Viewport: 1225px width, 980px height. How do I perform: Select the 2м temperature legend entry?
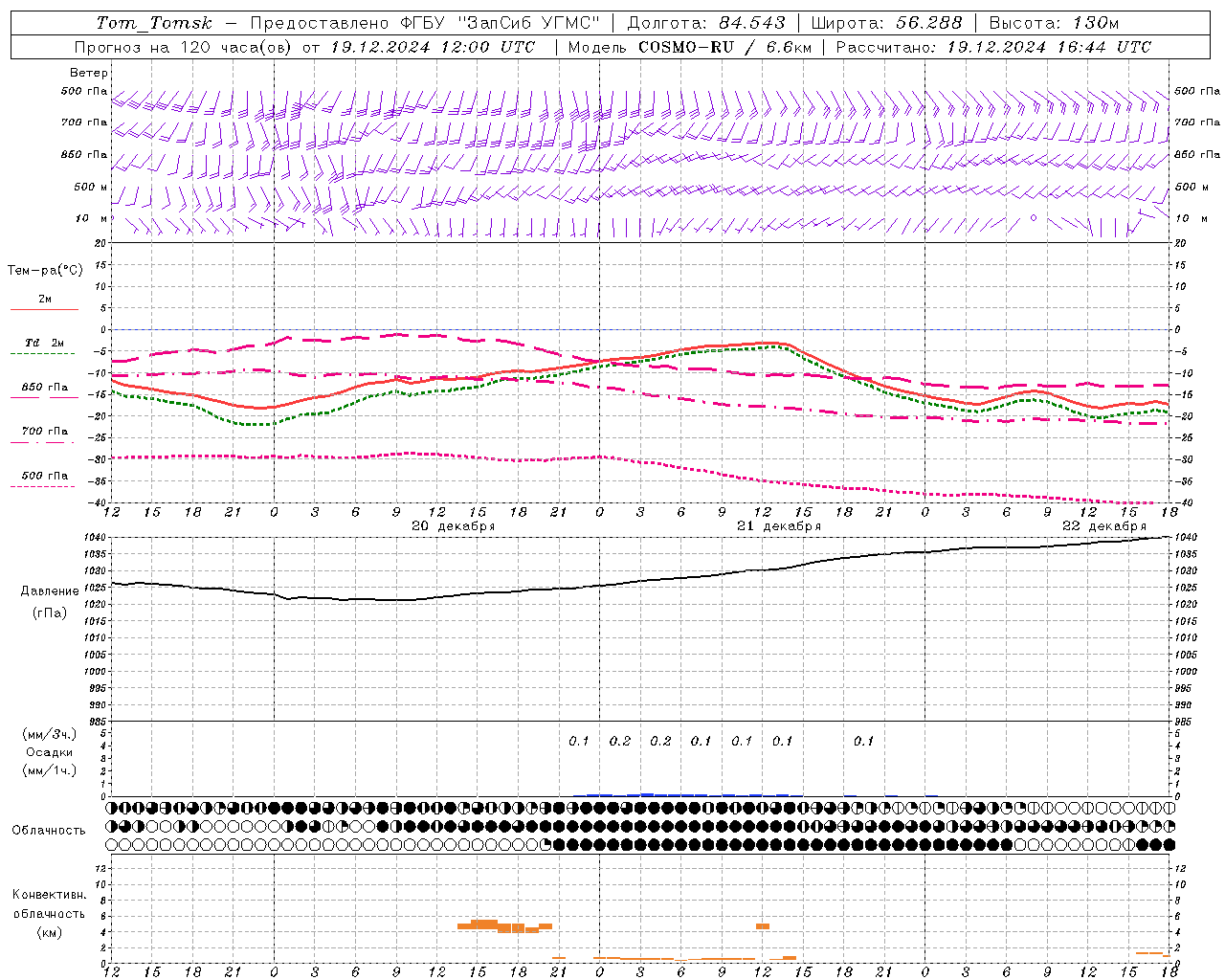(x=45, y=300)
